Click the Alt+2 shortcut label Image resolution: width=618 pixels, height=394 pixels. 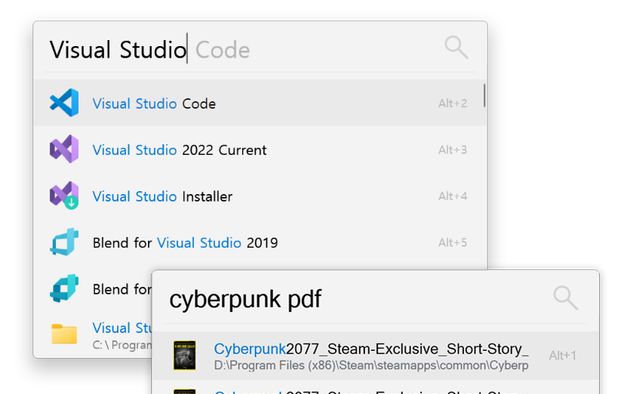pos(452,103)
